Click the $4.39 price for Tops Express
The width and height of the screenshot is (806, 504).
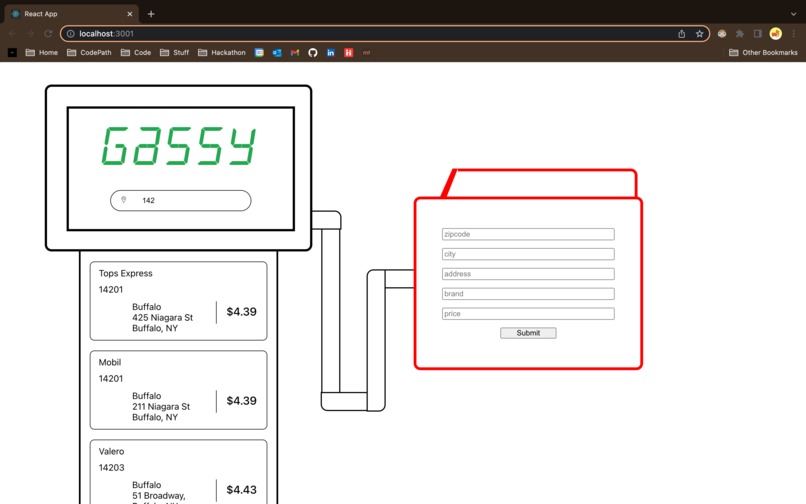(x=242, y=312)
